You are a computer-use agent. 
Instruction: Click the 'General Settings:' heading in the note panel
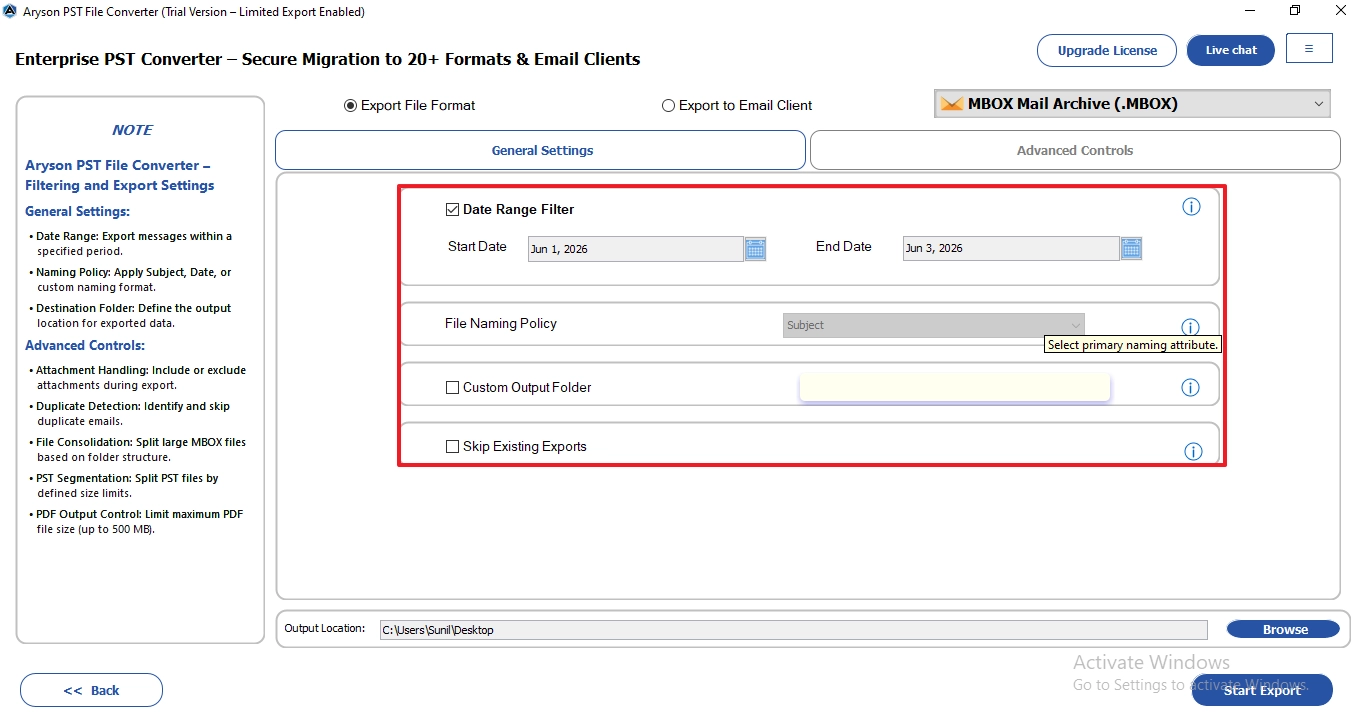[78, 211]
